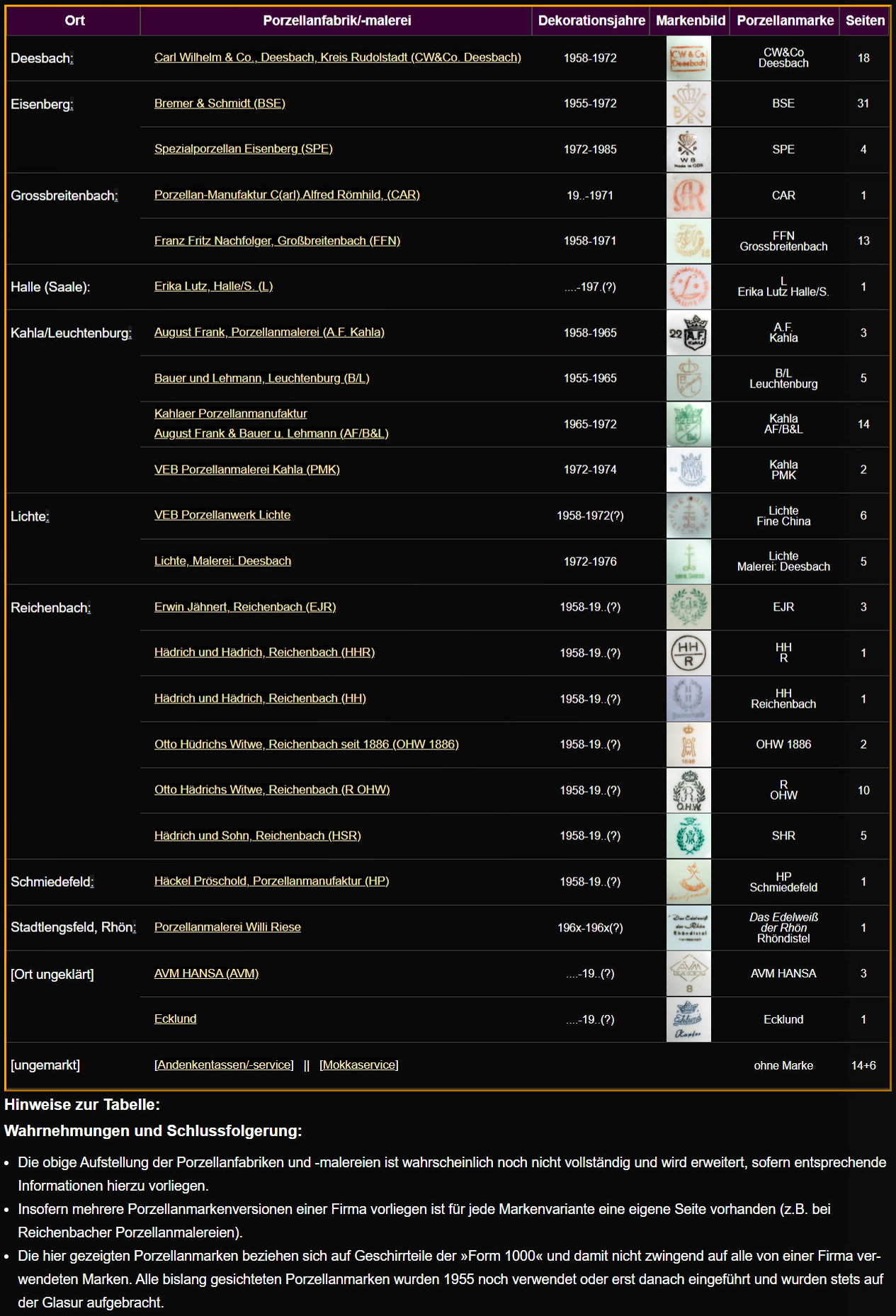Open the R OHW wreath mark image
Image resolution: width=896 pixels, height=1316 pixels.
[688, 790]
